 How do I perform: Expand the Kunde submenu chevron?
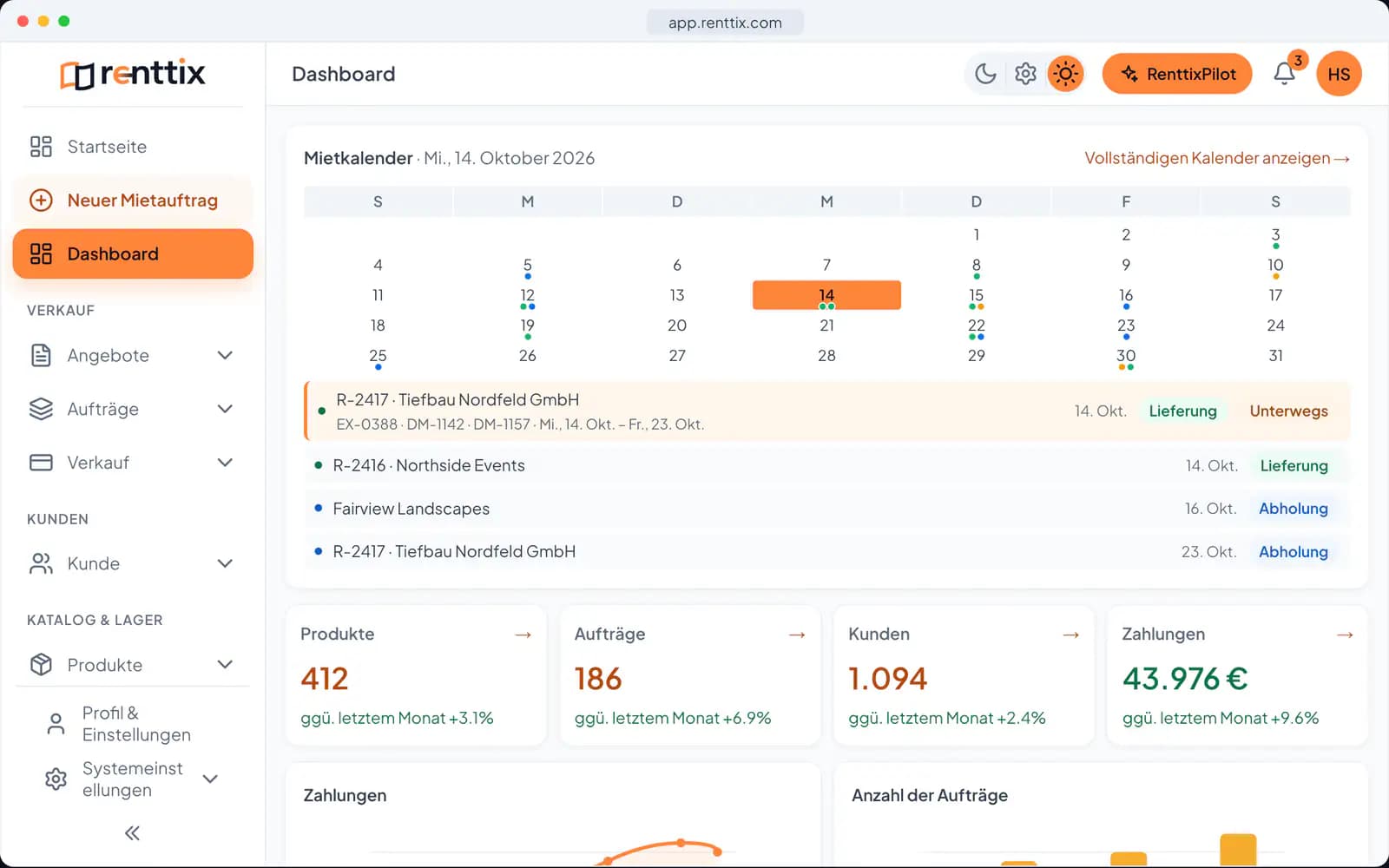[225, 563]
